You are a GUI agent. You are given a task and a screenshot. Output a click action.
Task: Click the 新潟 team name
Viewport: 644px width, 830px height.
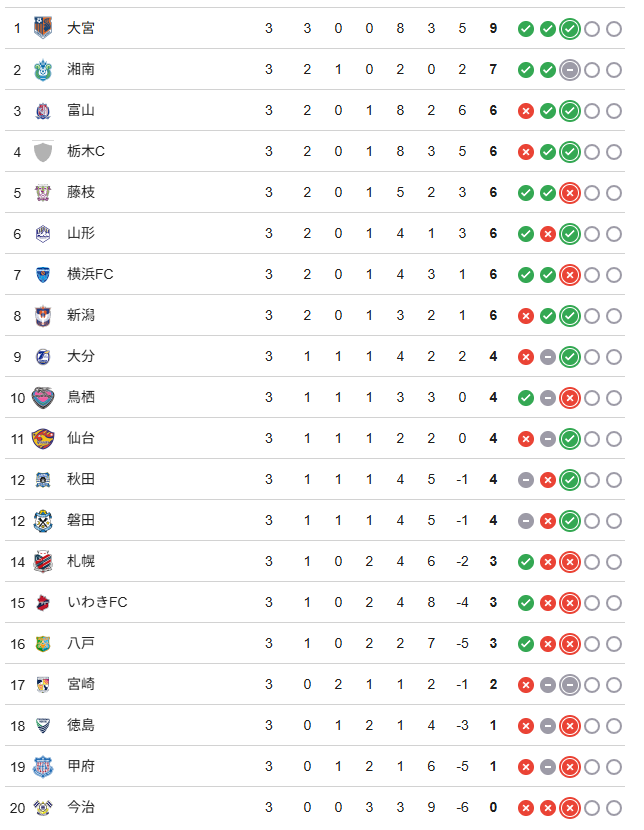(x=81, y=315)
